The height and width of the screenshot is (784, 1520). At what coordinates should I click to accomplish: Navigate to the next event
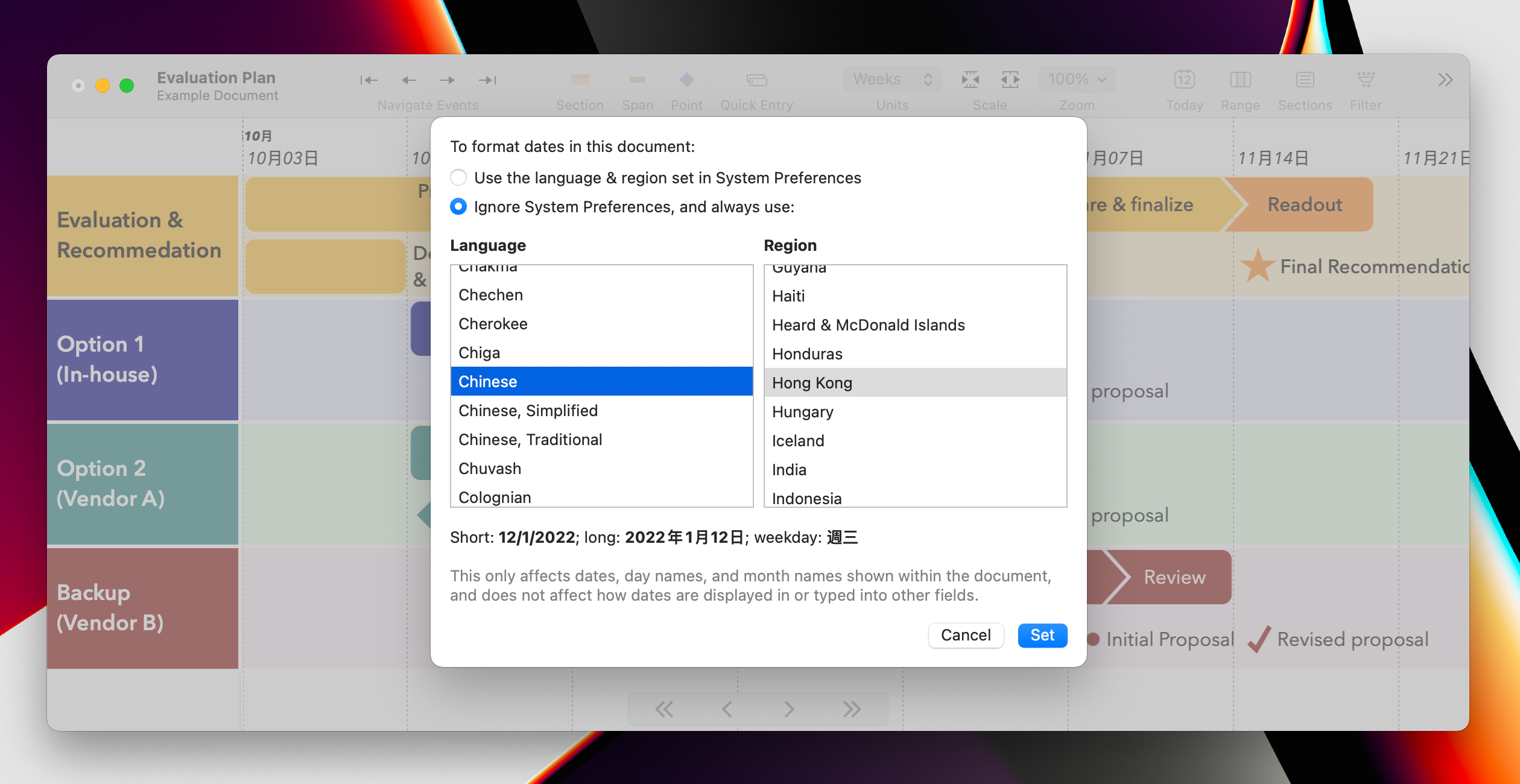coord(447,80)
